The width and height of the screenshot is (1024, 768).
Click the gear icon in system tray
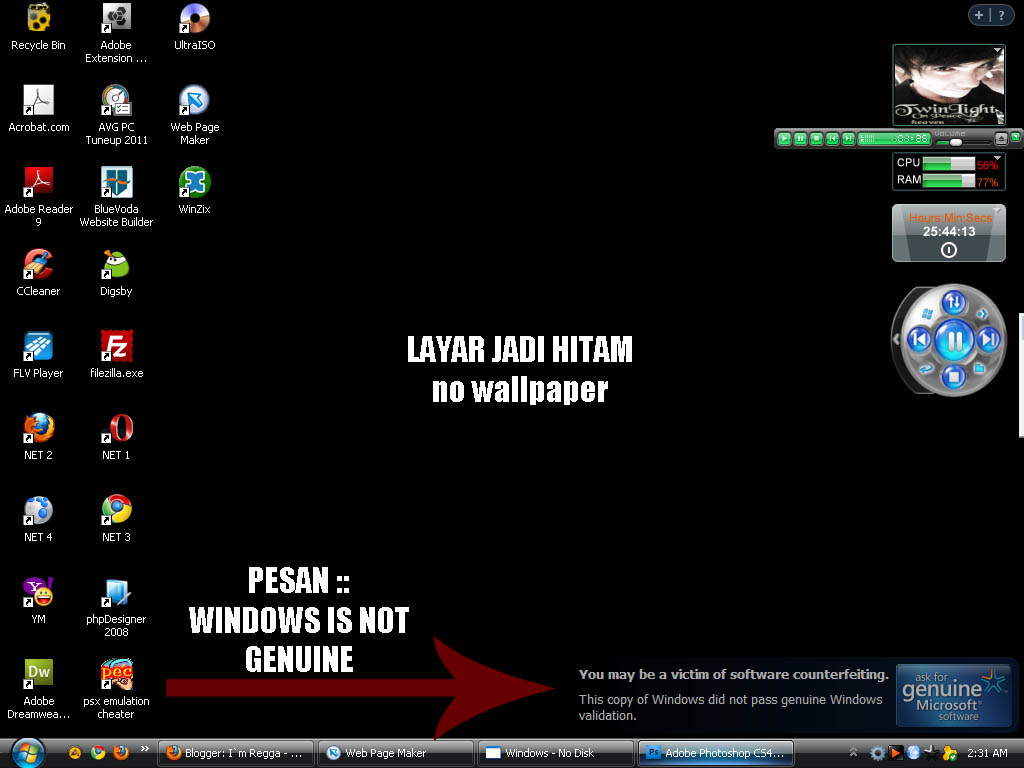click(877, 754)
